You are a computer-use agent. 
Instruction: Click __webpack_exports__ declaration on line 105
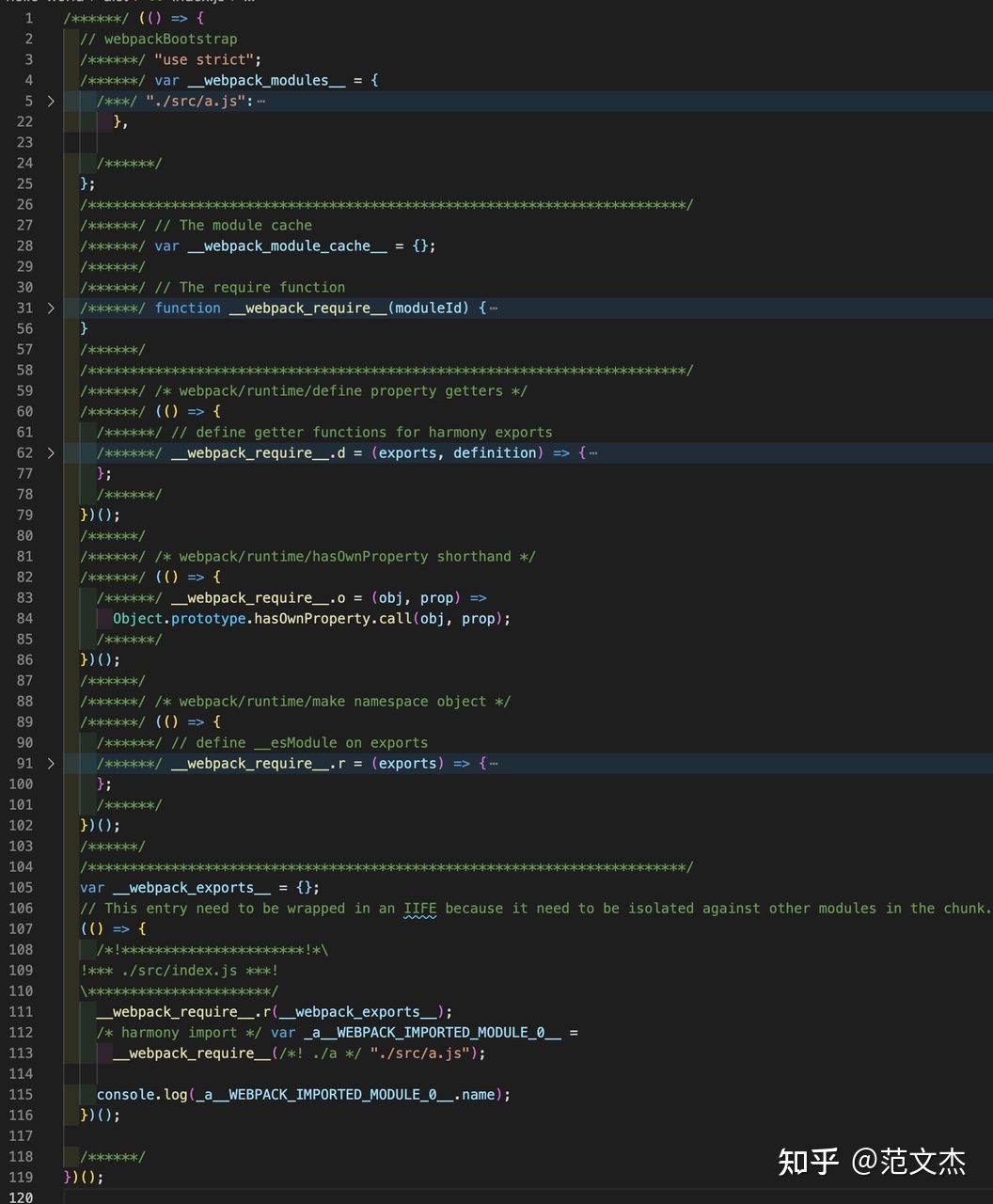[192, 887]
